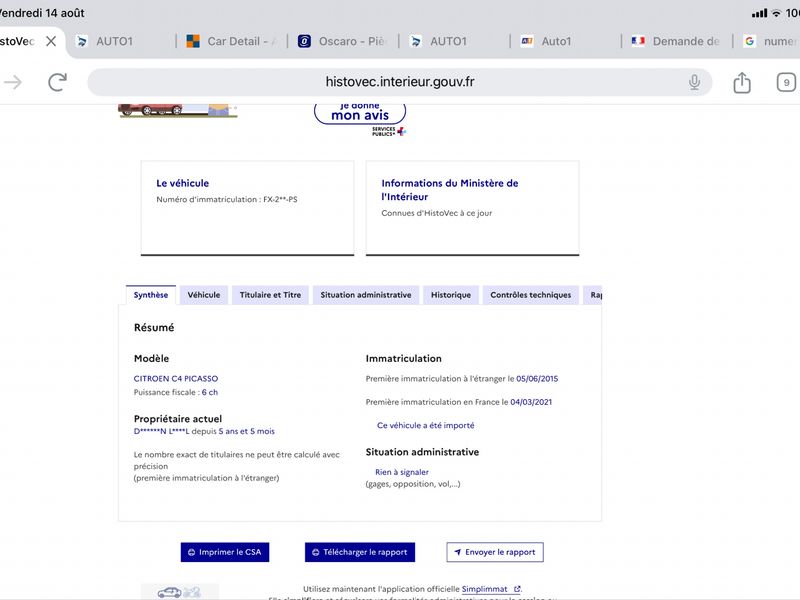800x600 pixels.
Task: Switch to the Oscaro browser tab
Action: pyautogui.click(x=343, y=41)
